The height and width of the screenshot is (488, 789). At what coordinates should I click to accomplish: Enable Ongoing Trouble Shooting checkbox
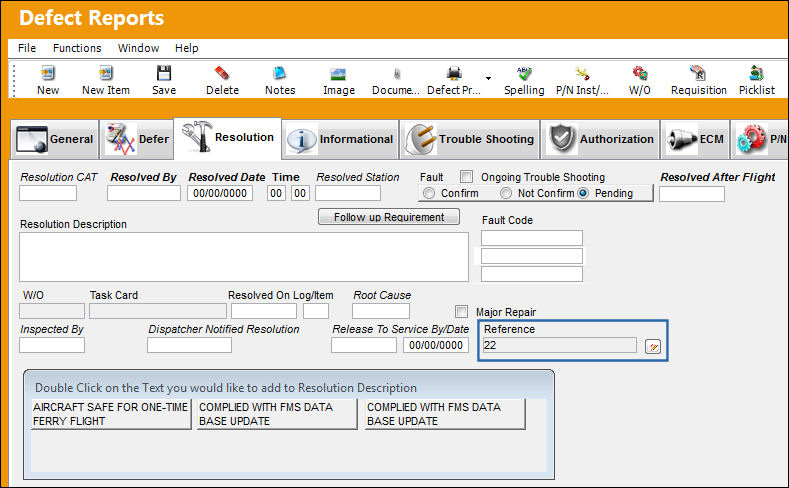466,177
